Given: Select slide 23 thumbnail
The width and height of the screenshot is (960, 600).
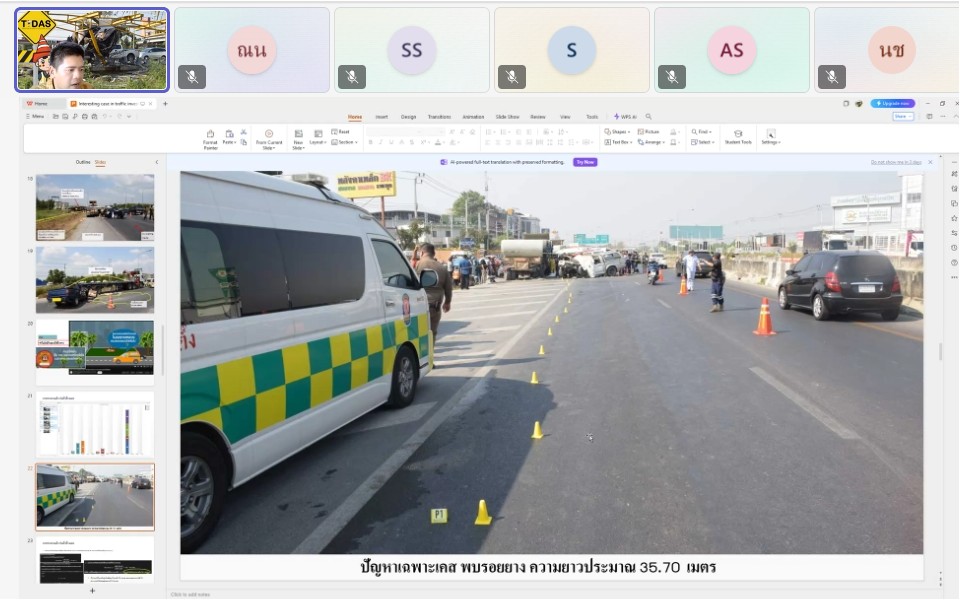Looking at the screenshot, I should (x=95, y=560).
